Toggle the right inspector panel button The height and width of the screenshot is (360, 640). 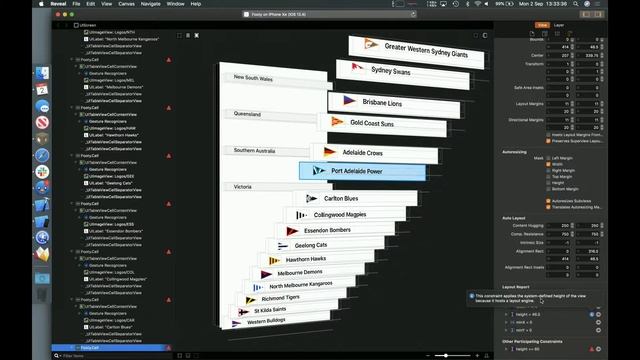coord(598,14)
